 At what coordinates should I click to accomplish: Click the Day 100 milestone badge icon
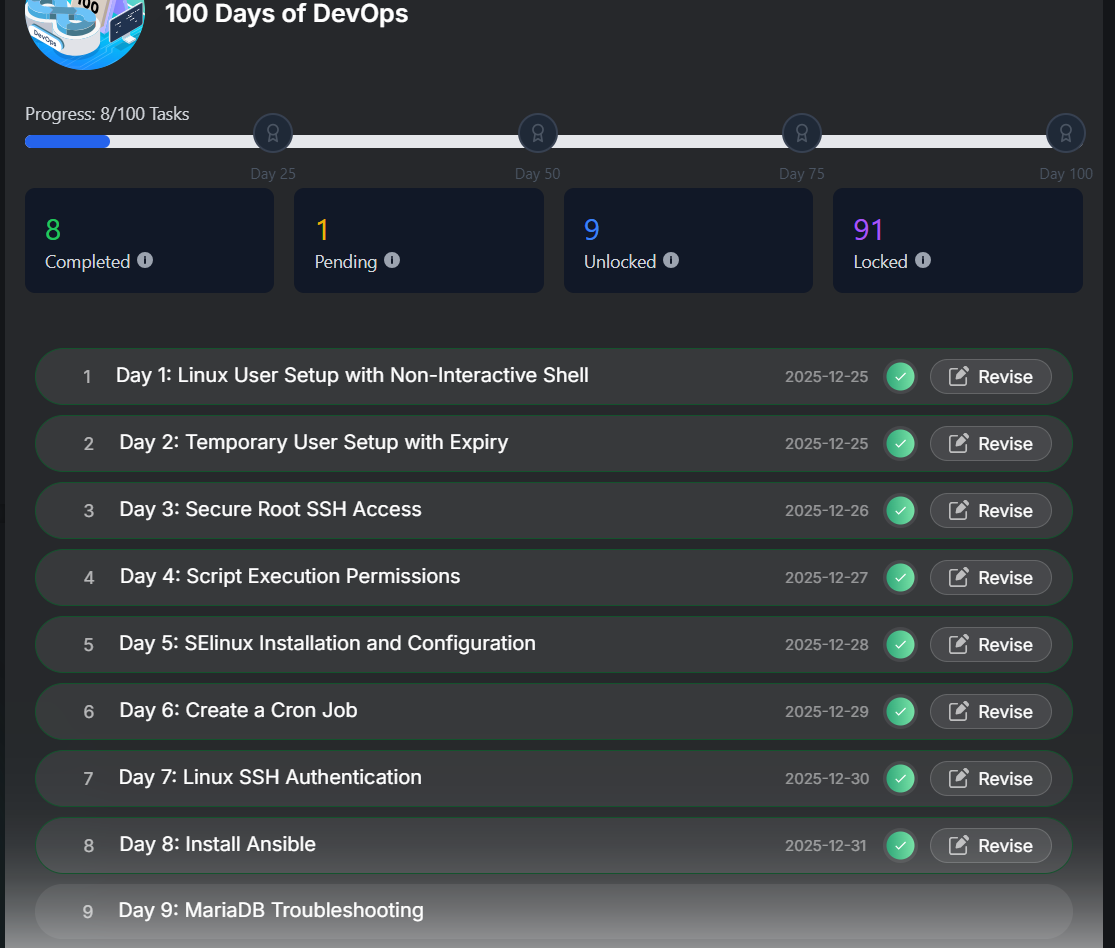tap(1066, 132)
